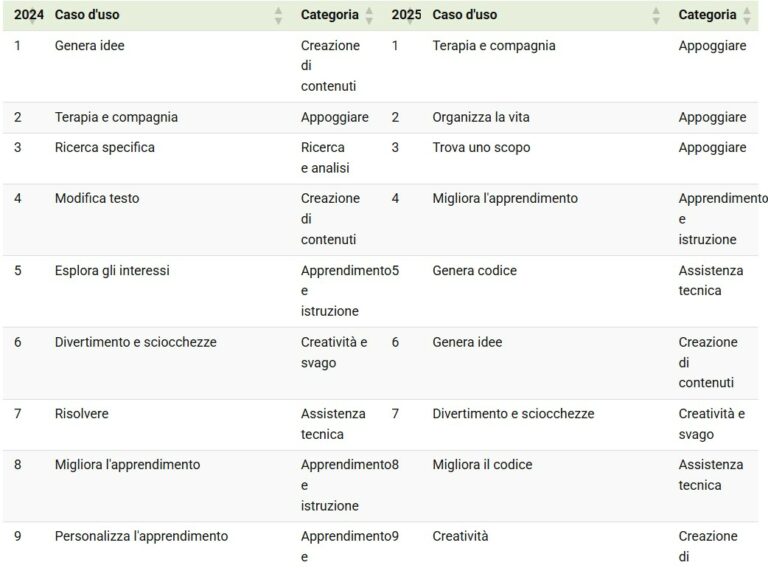Select the 'Migliora il codice' cell
The width and height of the screenshot is (768, 568).
[x=482, y=465]
